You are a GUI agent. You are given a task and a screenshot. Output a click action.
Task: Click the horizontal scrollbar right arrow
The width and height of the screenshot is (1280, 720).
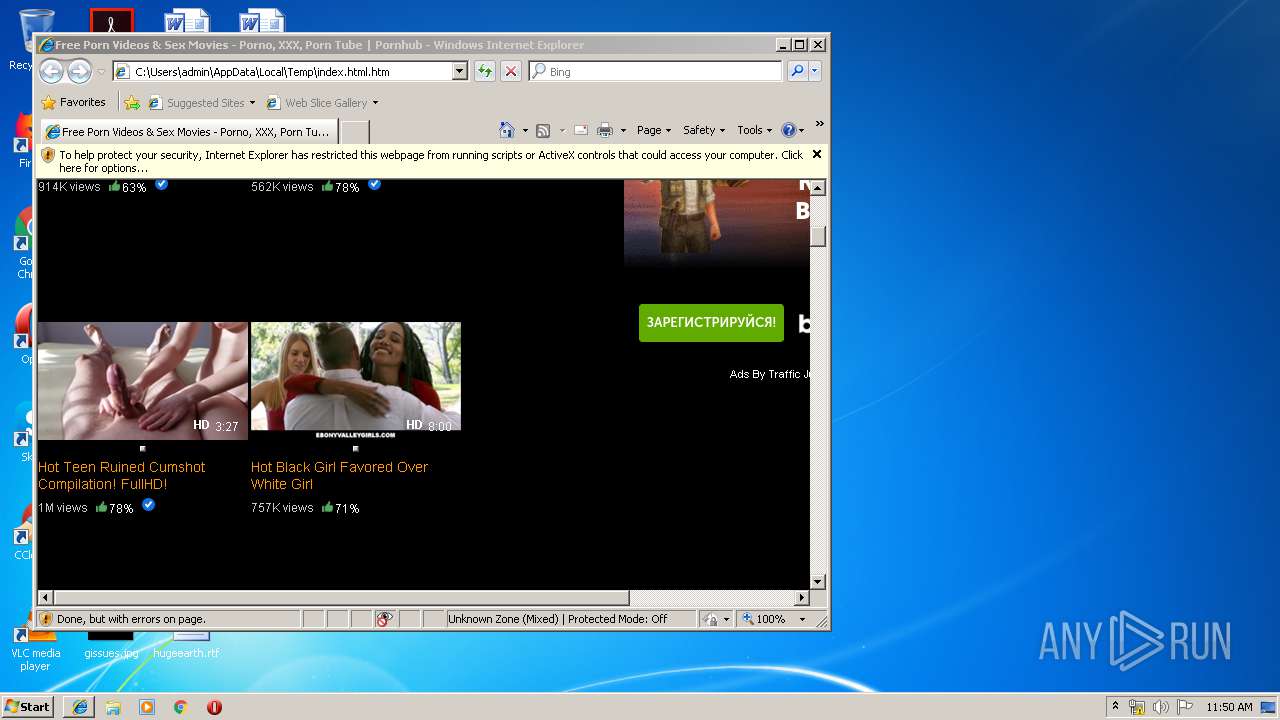coord(802,598)
